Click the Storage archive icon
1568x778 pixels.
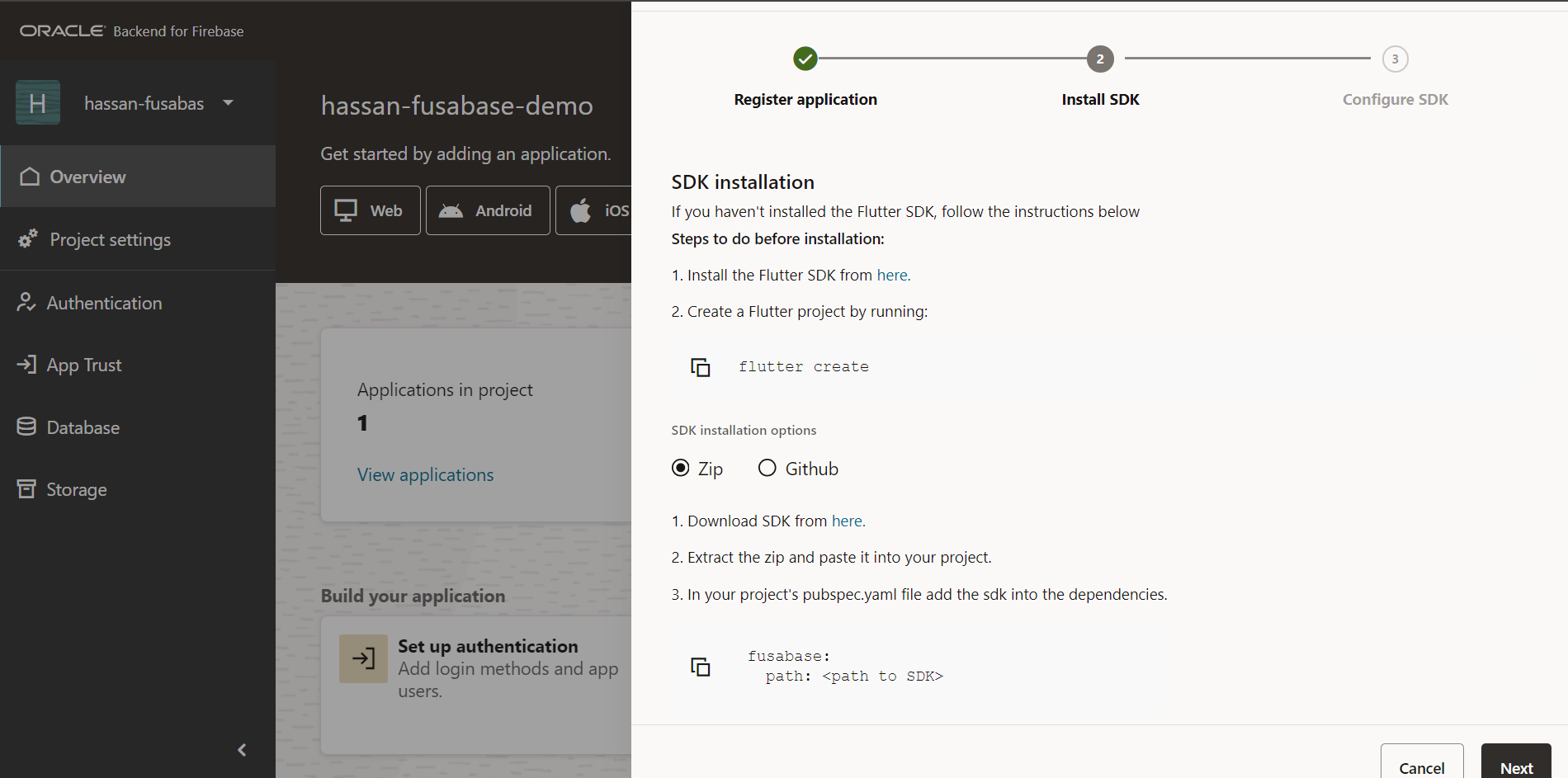coord(26,488)
